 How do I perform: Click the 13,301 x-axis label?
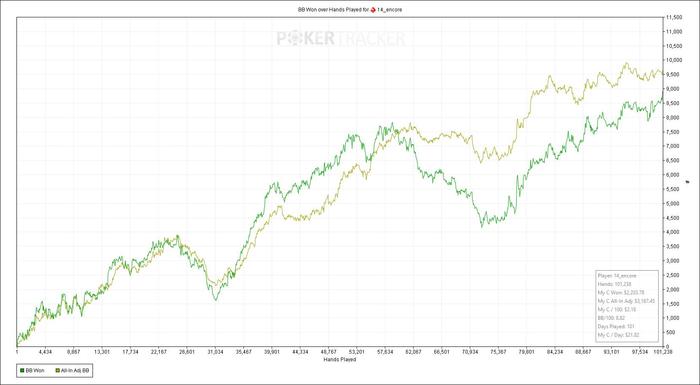pyautogui.click(x=102, y=352)
